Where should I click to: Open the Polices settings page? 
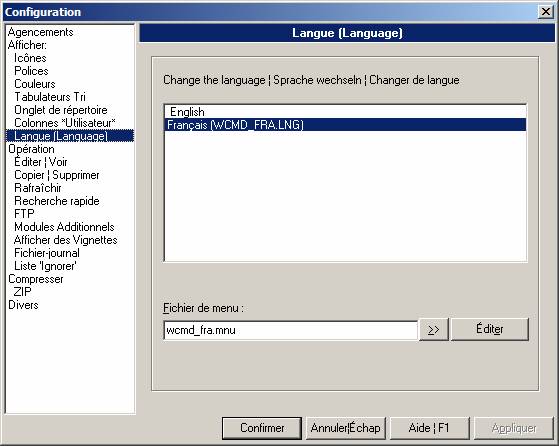pyautogui.click(x=31, y=71)
